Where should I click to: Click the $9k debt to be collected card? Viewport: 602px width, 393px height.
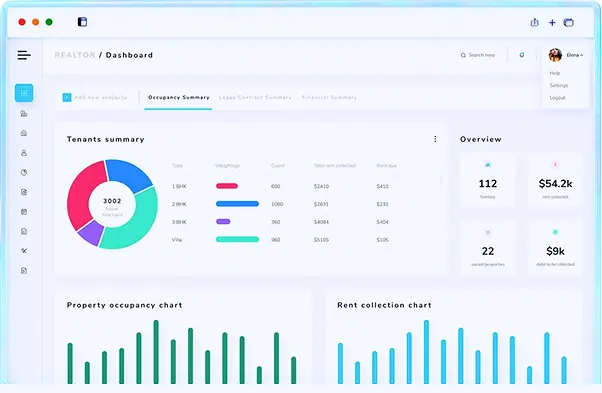[x=555, y=248]
